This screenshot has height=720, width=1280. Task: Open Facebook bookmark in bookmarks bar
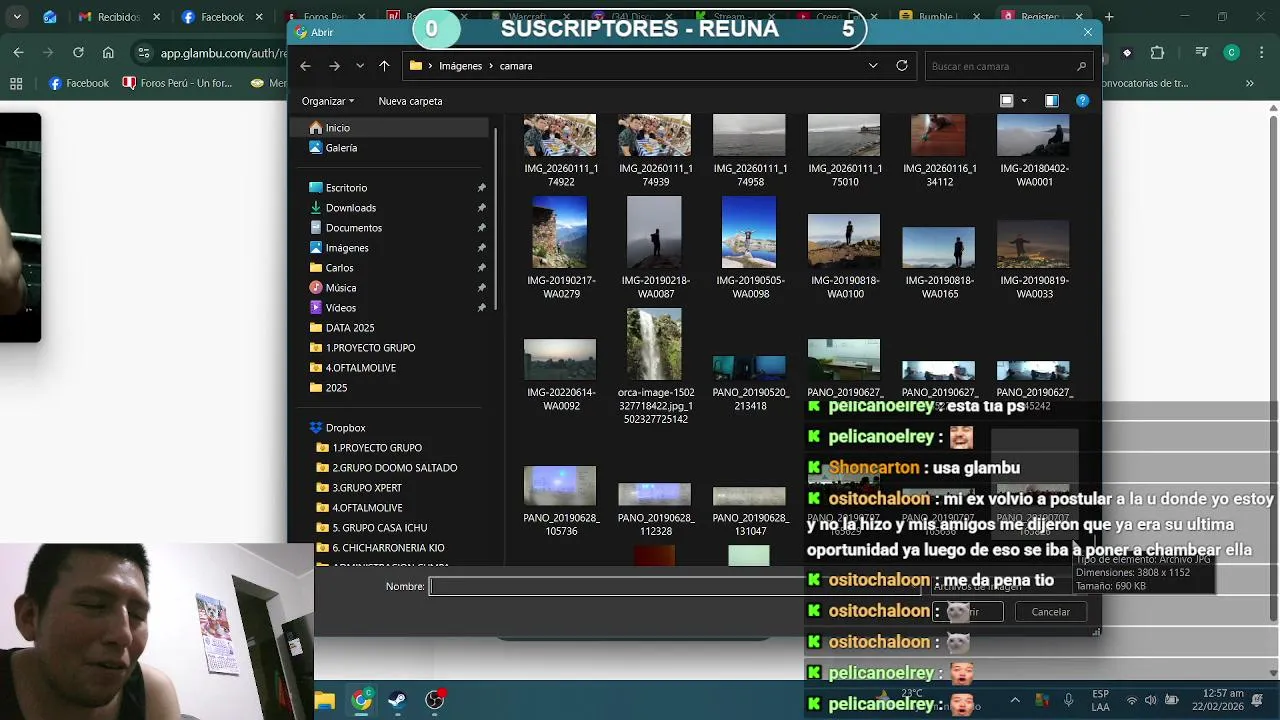[80, 84]
